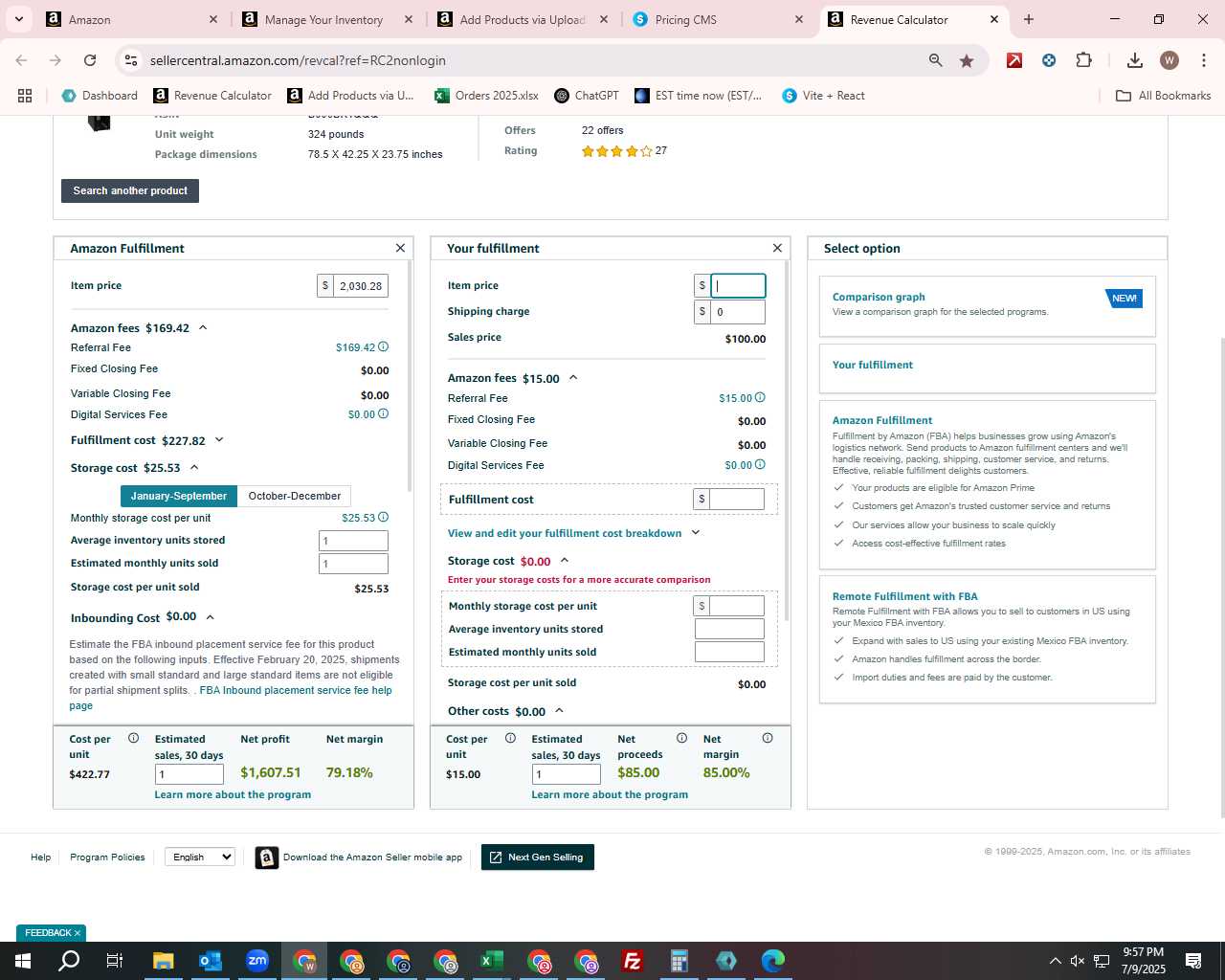Collapse Storage cost $0.00 section
1225x980 pixels.
[565, 560]
